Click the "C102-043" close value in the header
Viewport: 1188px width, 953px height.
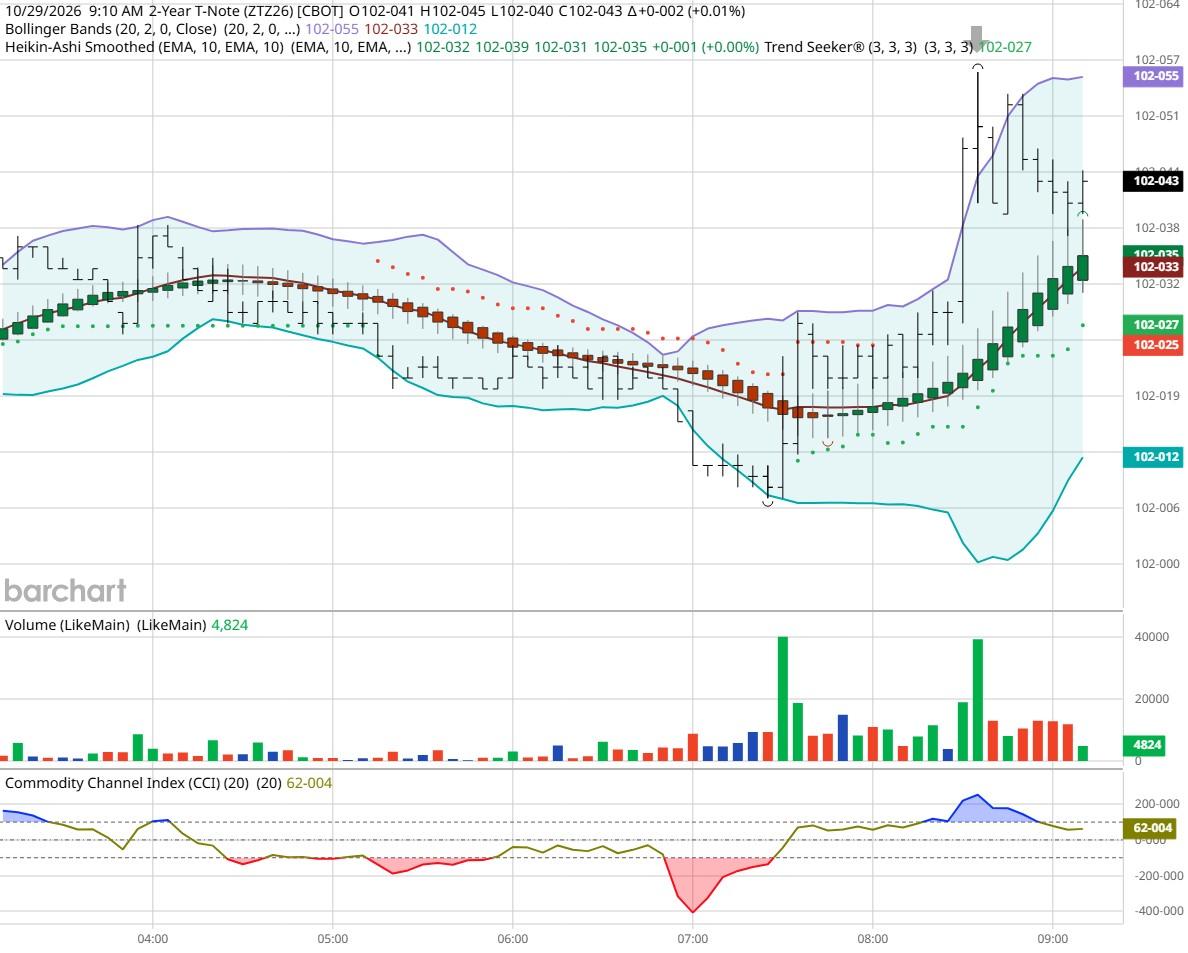[590, 11]
